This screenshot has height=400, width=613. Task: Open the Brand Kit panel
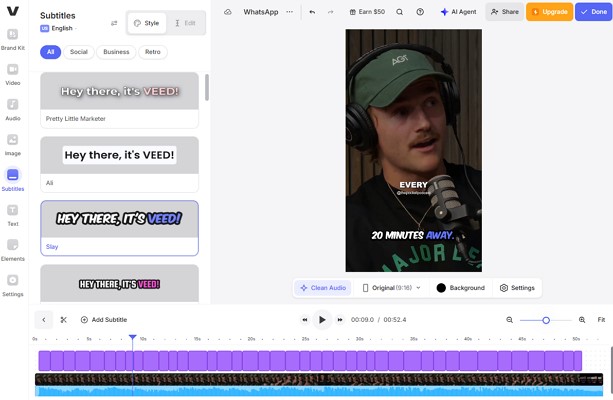13,39
